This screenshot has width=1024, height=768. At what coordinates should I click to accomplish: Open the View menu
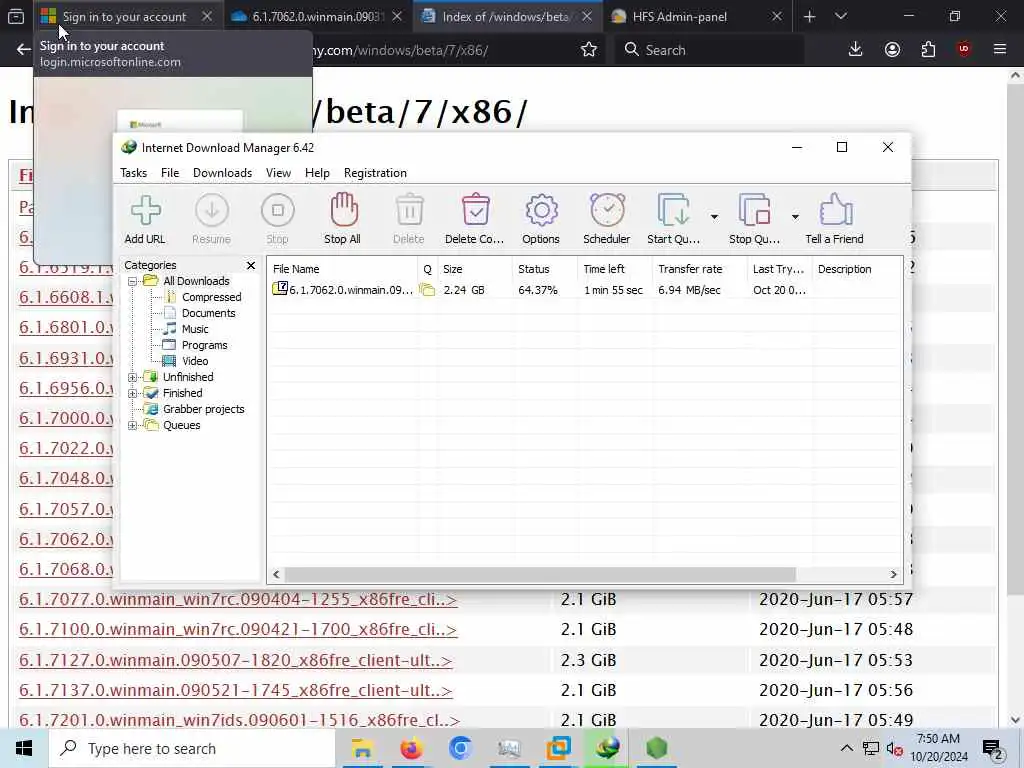click(x=278, y=173)
